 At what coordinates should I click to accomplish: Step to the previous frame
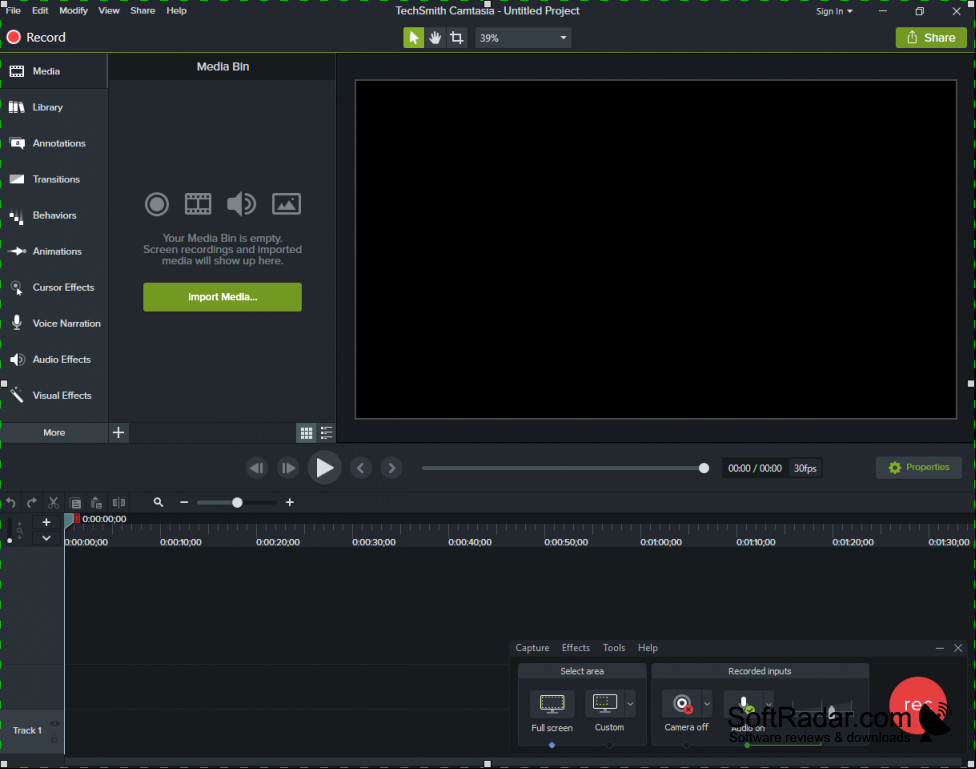(256, 468)
